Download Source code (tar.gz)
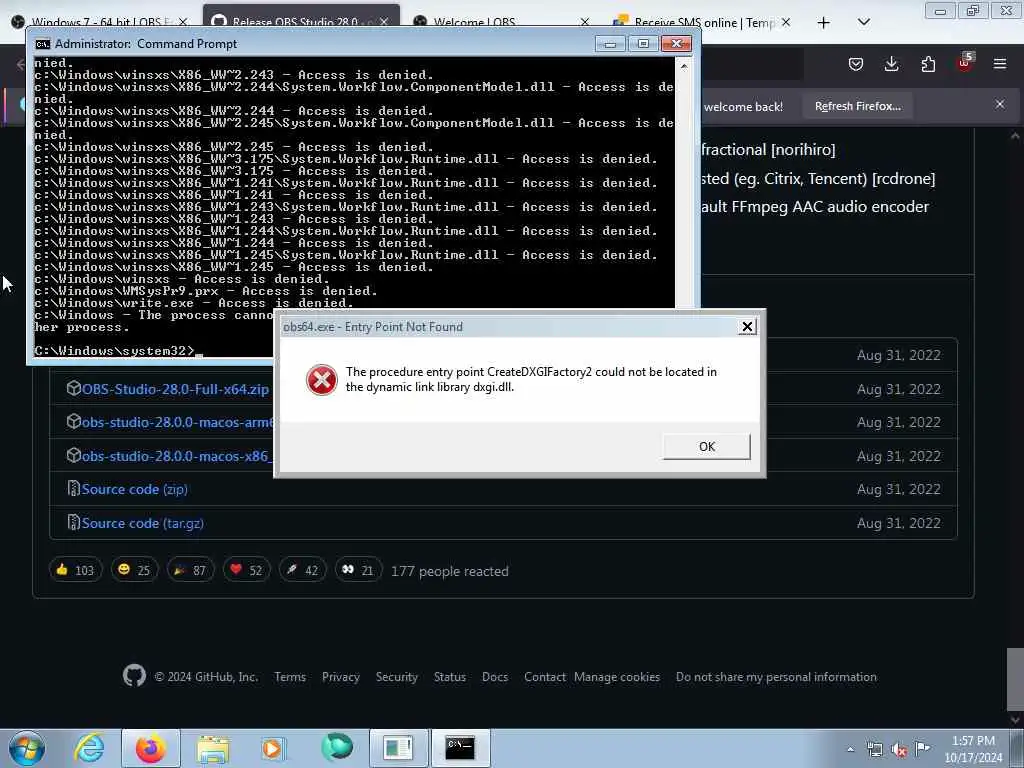1024x768 pixels. coord(142,523)
